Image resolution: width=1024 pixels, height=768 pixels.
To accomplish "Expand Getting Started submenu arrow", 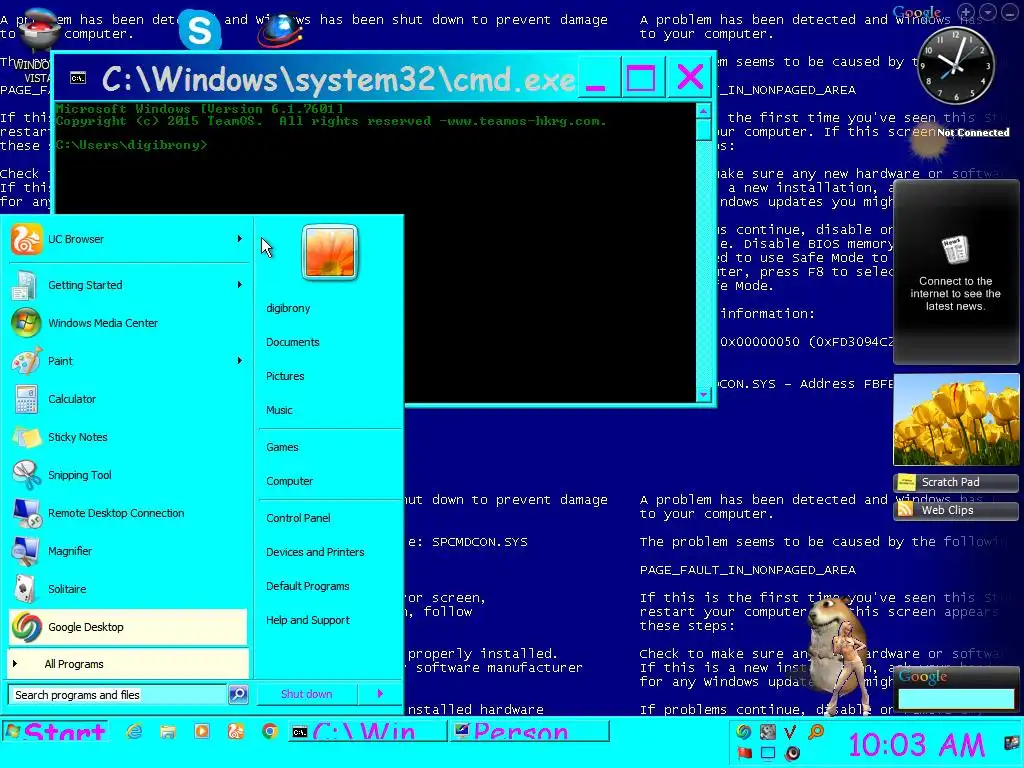I will coord(240,285).
